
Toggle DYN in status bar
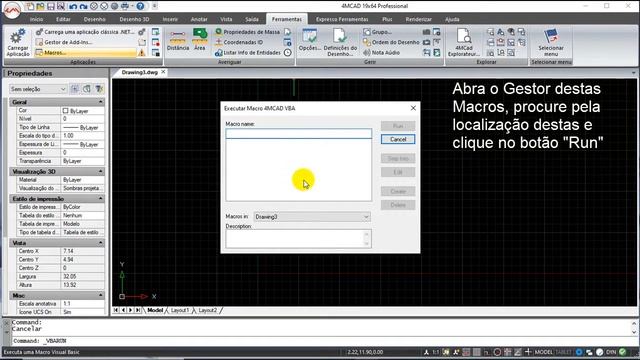pos(611,352)
